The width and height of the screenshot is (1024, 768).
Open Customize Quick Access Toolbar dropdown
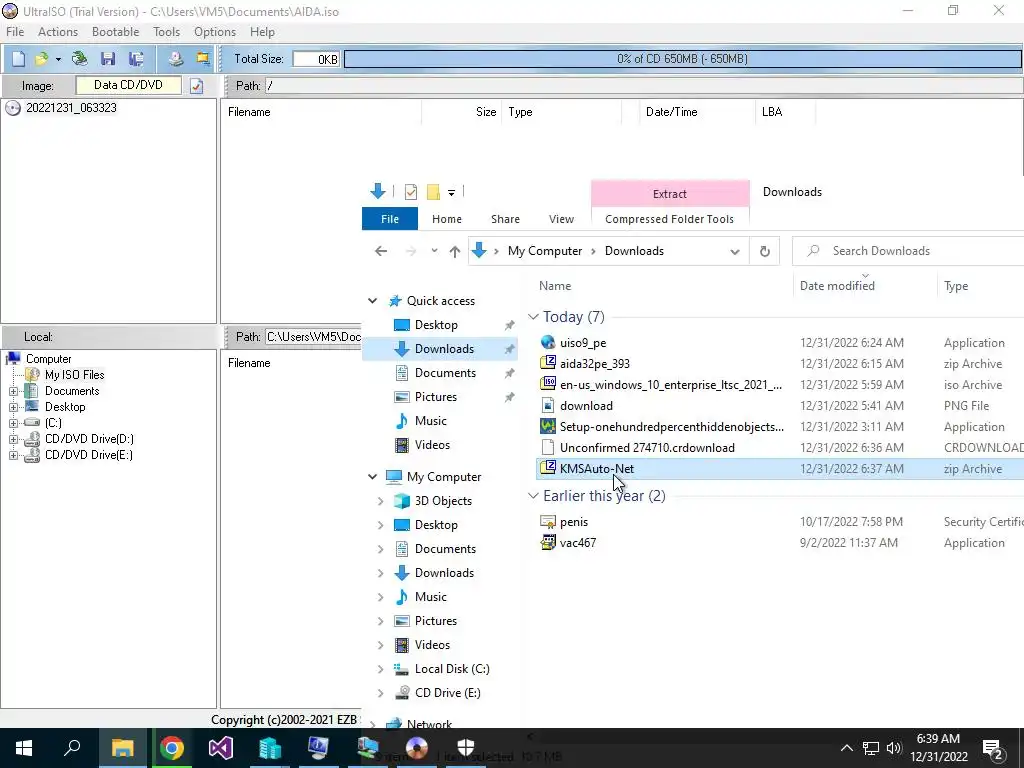coord(451,193)
